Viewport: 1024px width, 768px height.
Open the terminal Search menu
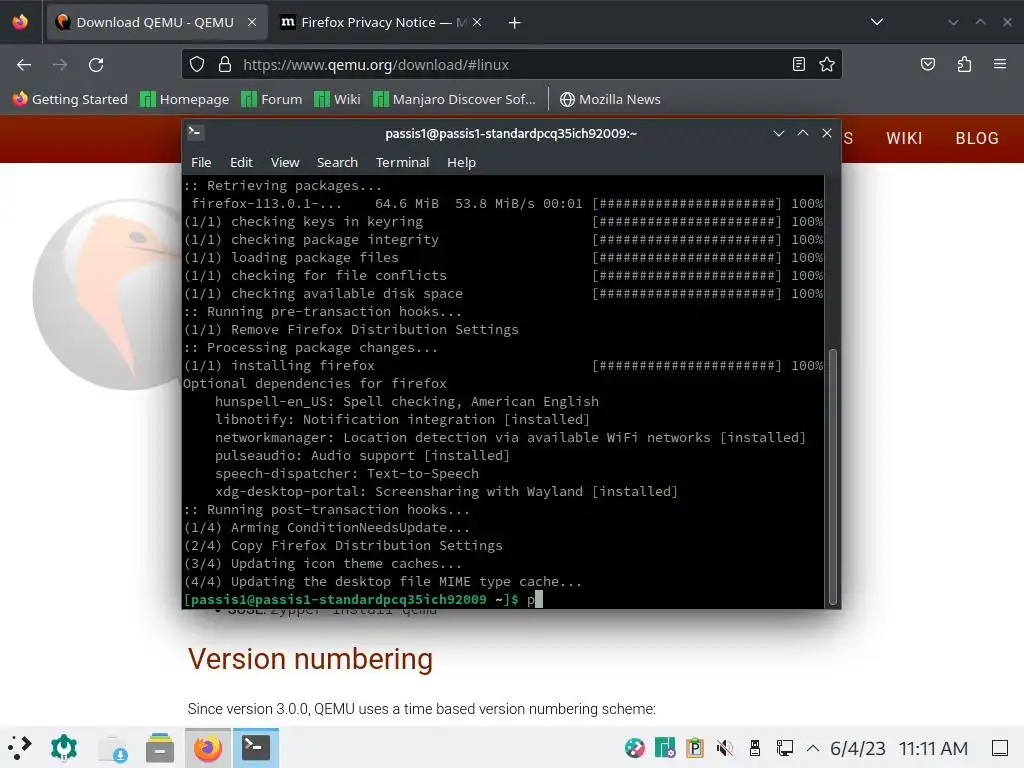[337, 163]
